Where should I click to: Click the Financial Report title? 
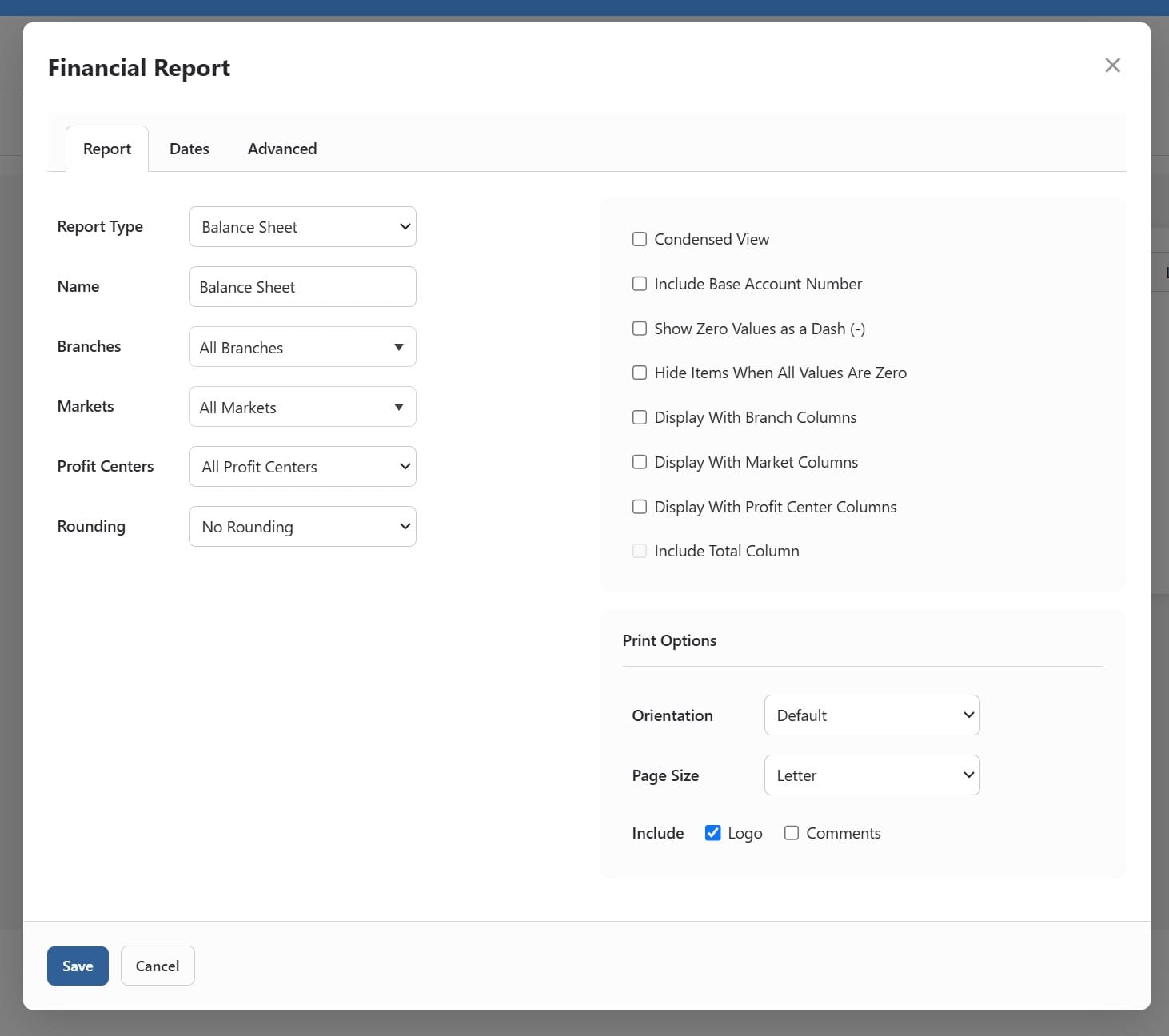(x=139, y=68)
